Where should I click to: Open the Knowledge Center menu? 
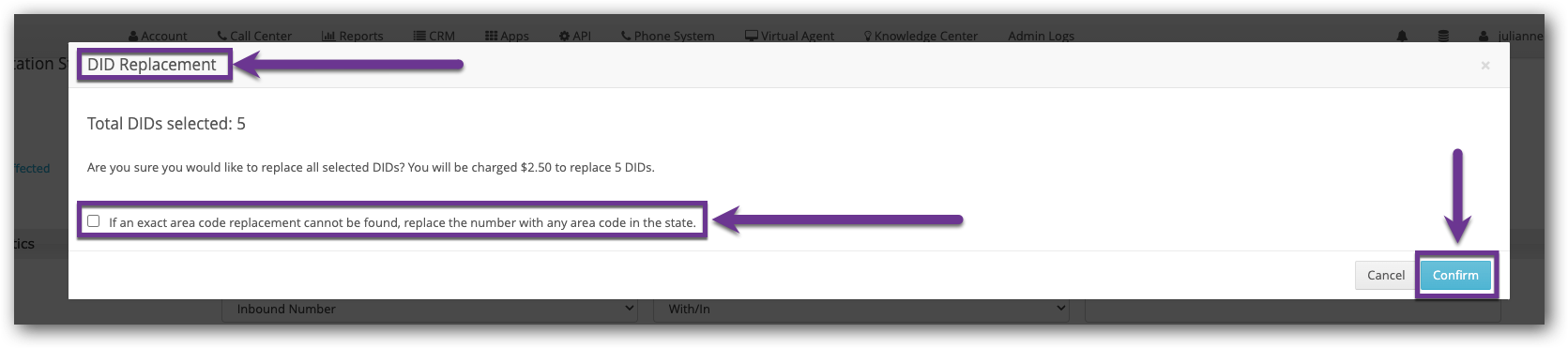click(x=921, y=36)
